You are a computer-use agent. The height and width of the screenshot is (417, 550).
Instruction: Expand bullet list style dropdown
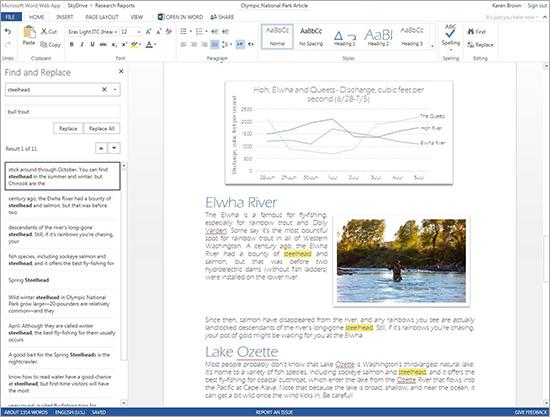tap(190, 32)
